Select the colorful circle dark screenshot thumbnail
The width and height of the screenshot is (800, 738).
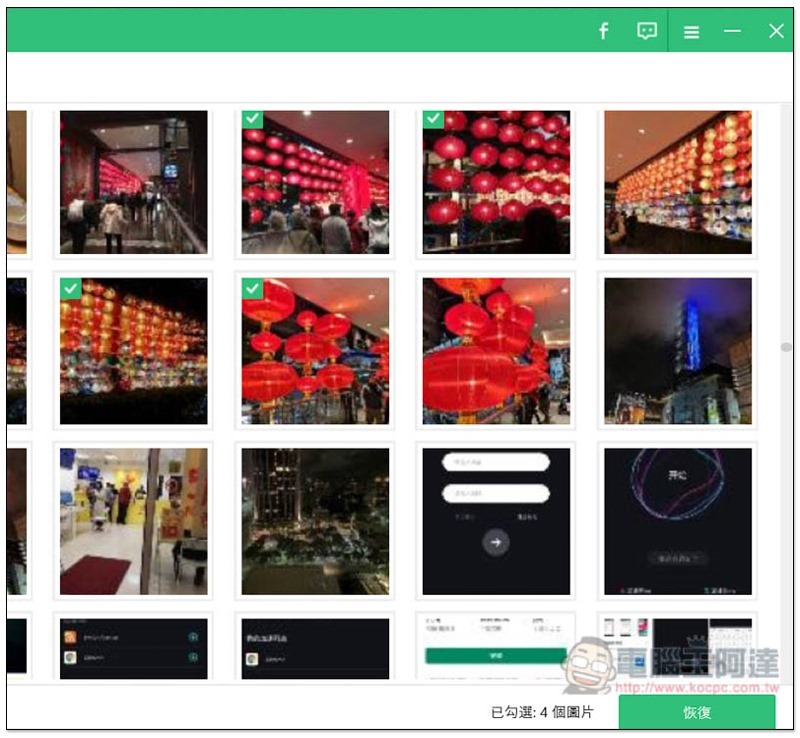pyautogui.click(x=678, y=522)
